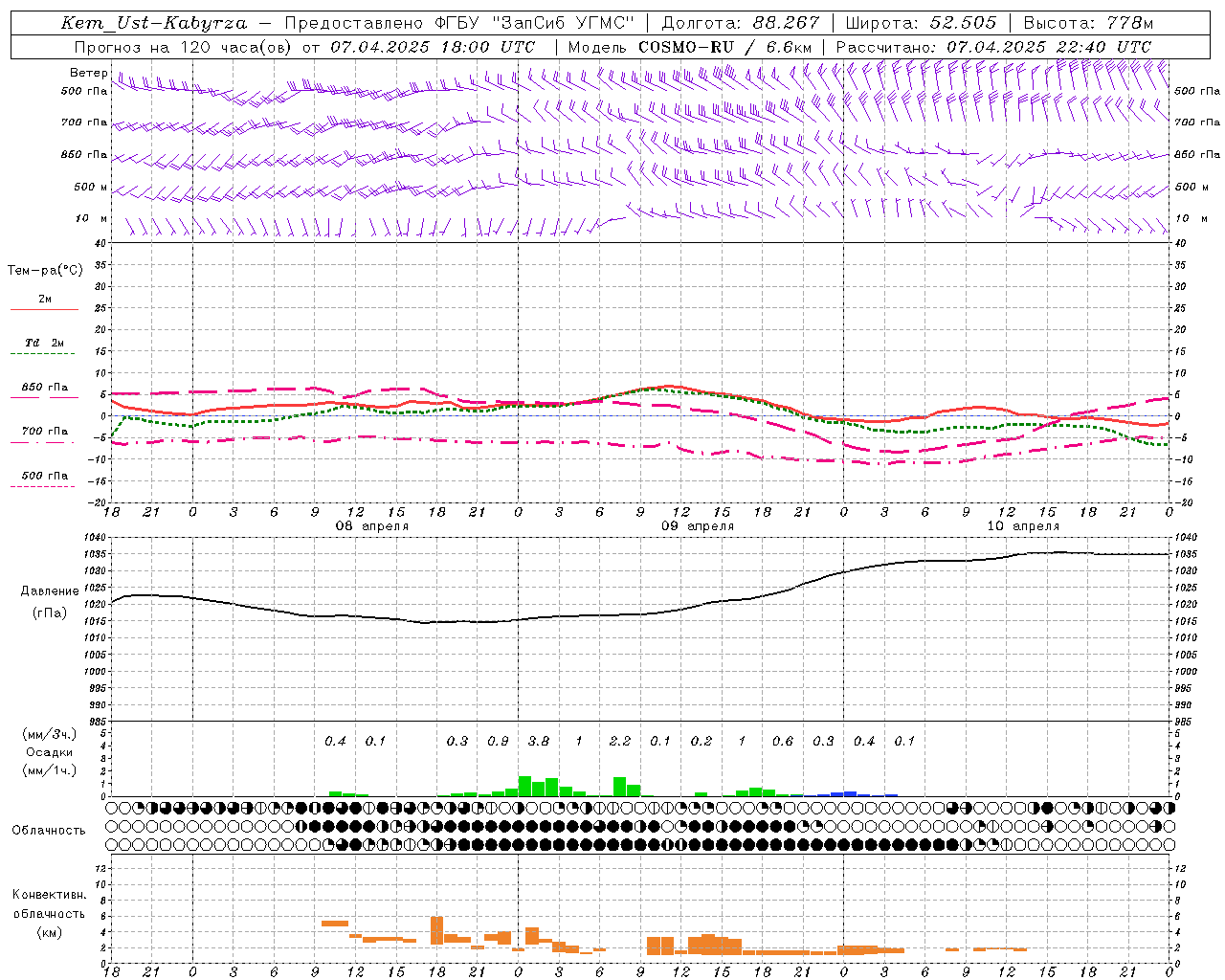Click the 0.9 three-hour precipitation value

click(498, 741)
